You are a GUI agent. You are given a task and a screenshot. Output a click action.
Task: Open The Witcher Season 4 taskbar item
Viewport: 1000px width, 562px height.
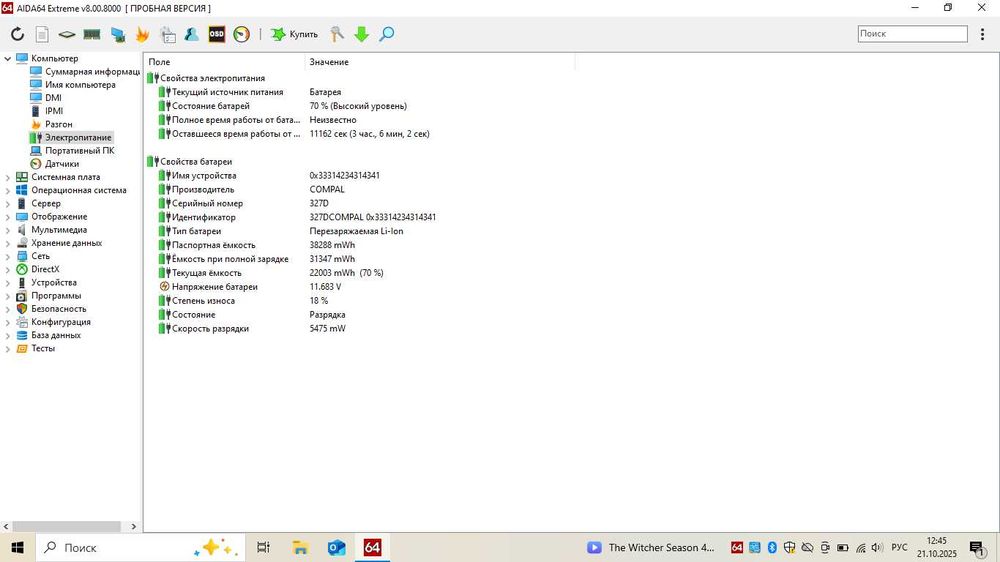tap(652, 547)
